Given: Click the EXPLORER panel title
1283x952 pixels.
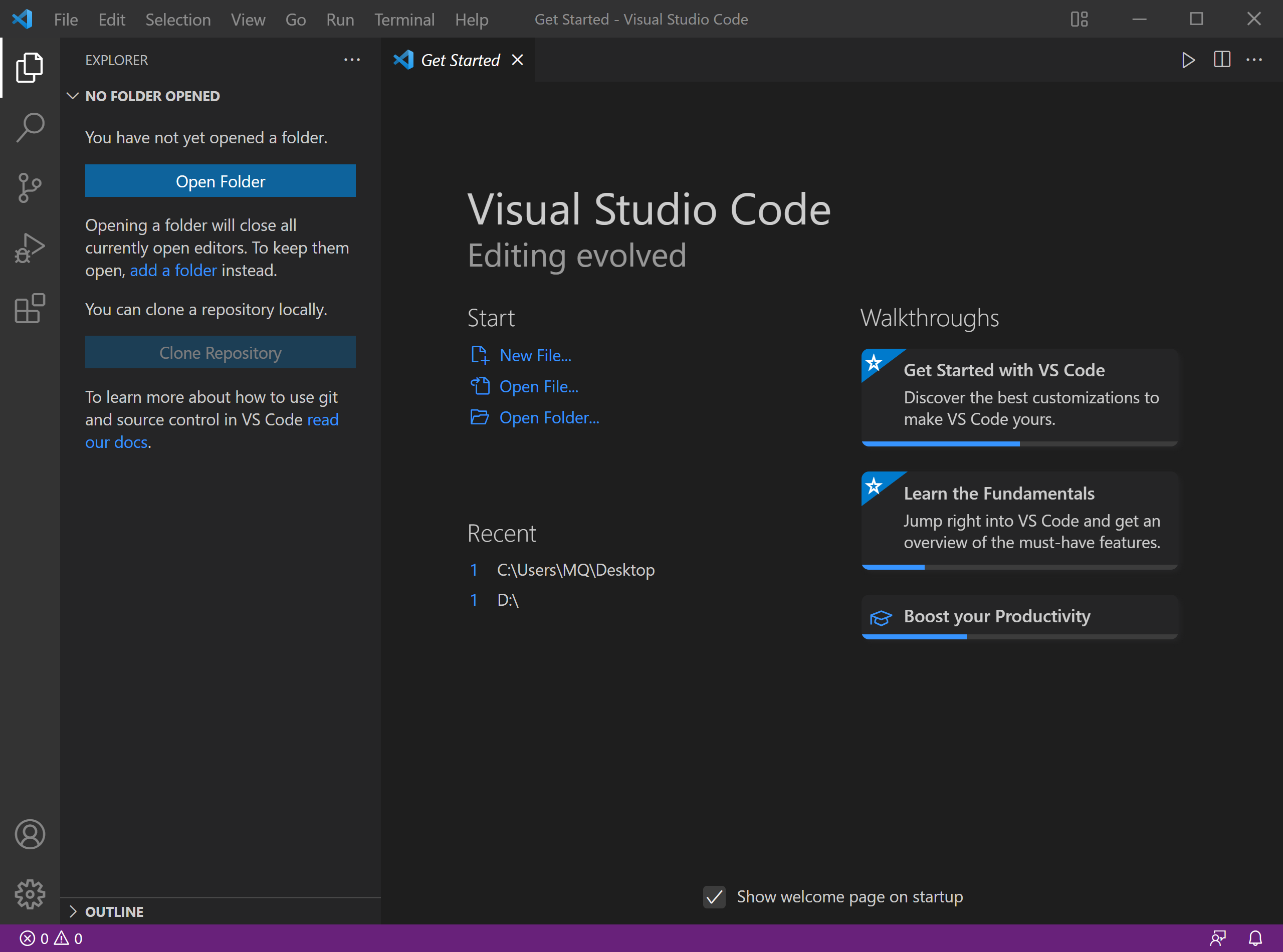Looking at the screenshot, I should click(x=116, y=60).
